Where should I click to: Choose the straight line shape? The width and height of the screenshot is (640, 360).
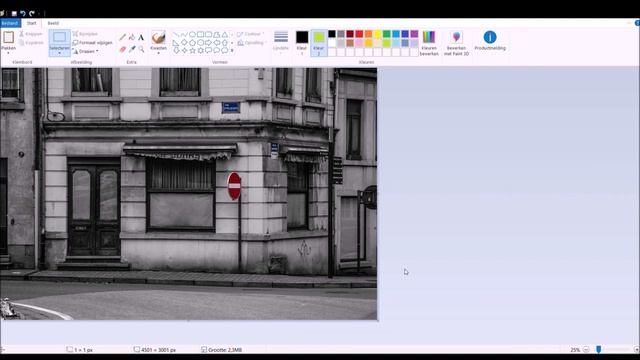point(176,34)
